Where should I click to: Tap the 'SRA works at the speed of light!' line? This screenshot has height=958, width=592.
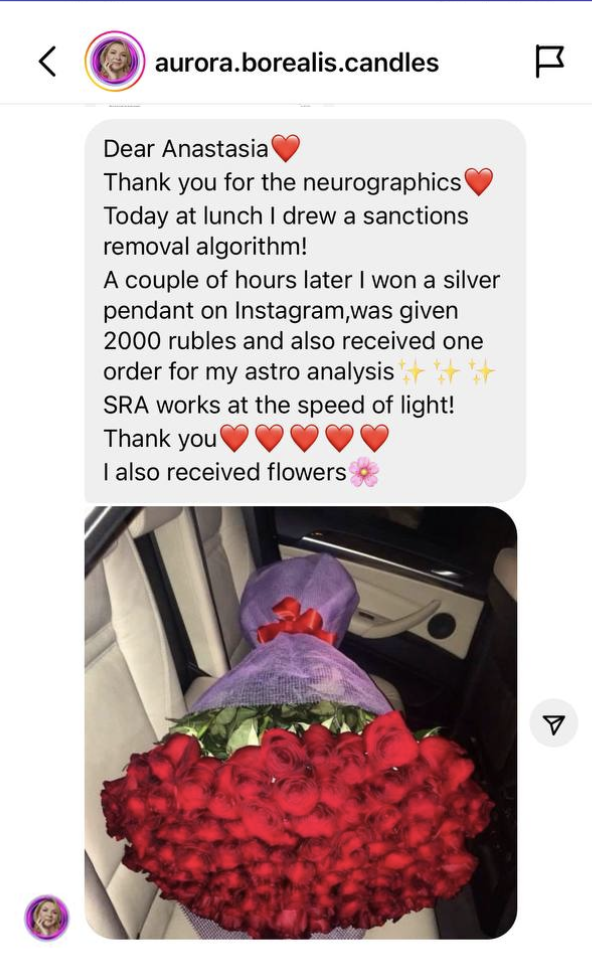pos(279,405)
